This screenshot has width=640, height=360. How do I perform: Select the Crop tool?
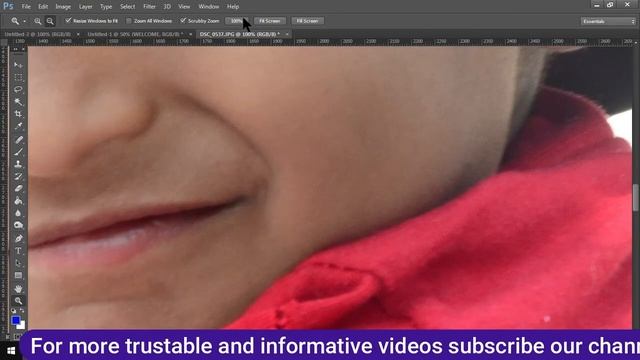click(x=18, y=114)
